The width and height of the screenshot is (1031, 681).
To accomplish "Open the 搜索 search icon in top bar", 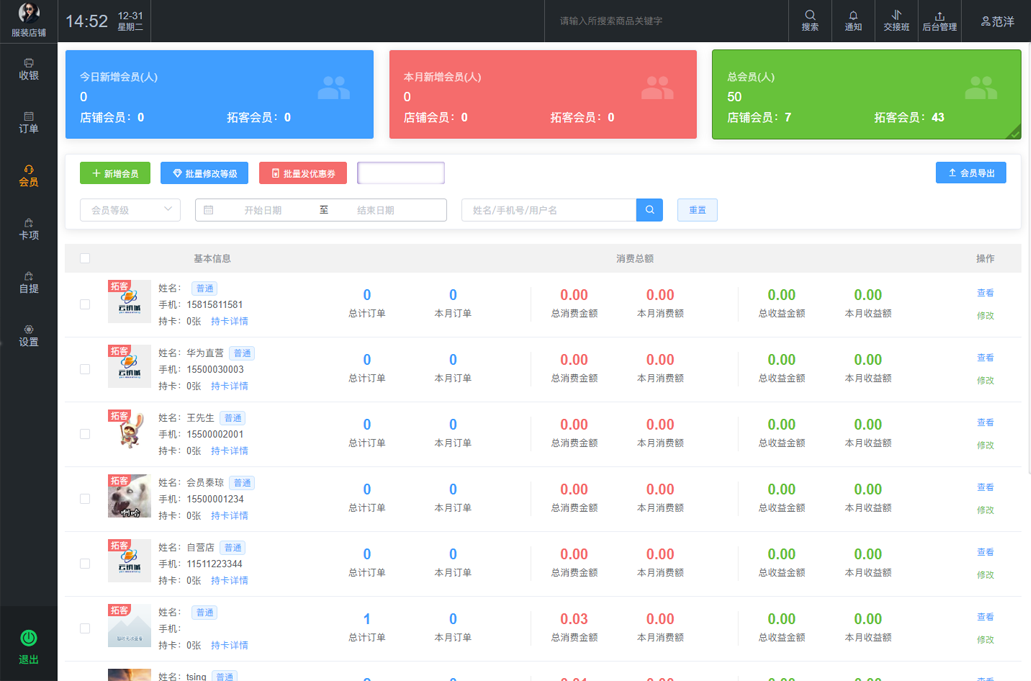I will point(810,20).
